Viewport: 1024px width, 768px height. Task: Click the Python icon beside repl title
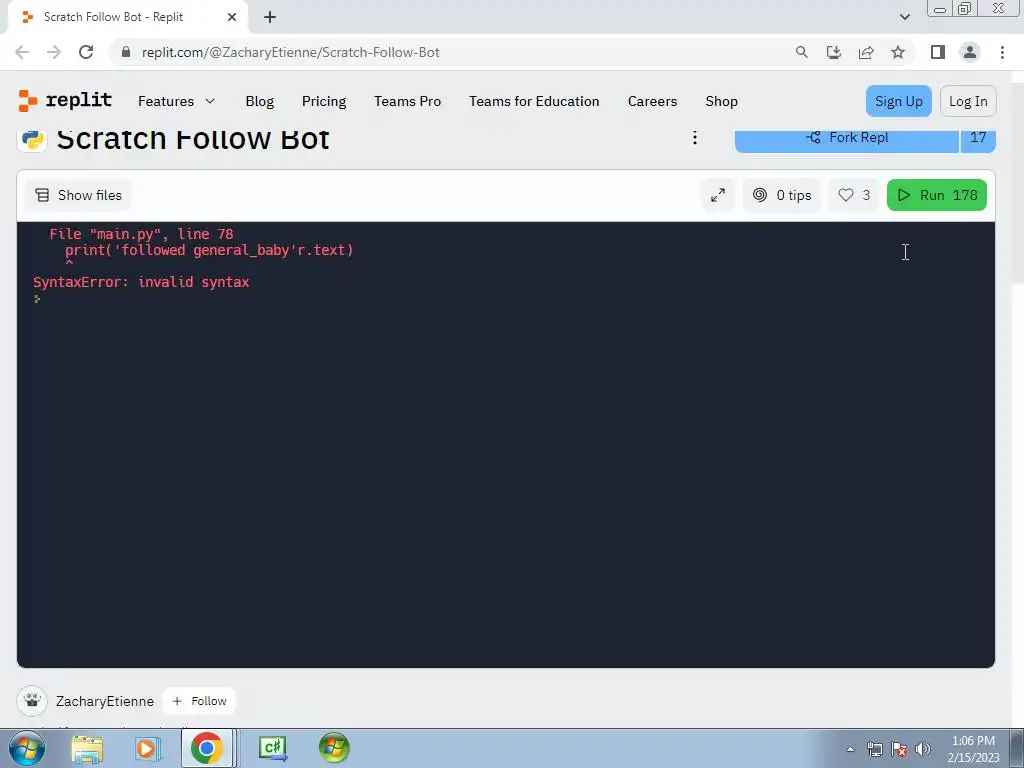click(32, 138)
